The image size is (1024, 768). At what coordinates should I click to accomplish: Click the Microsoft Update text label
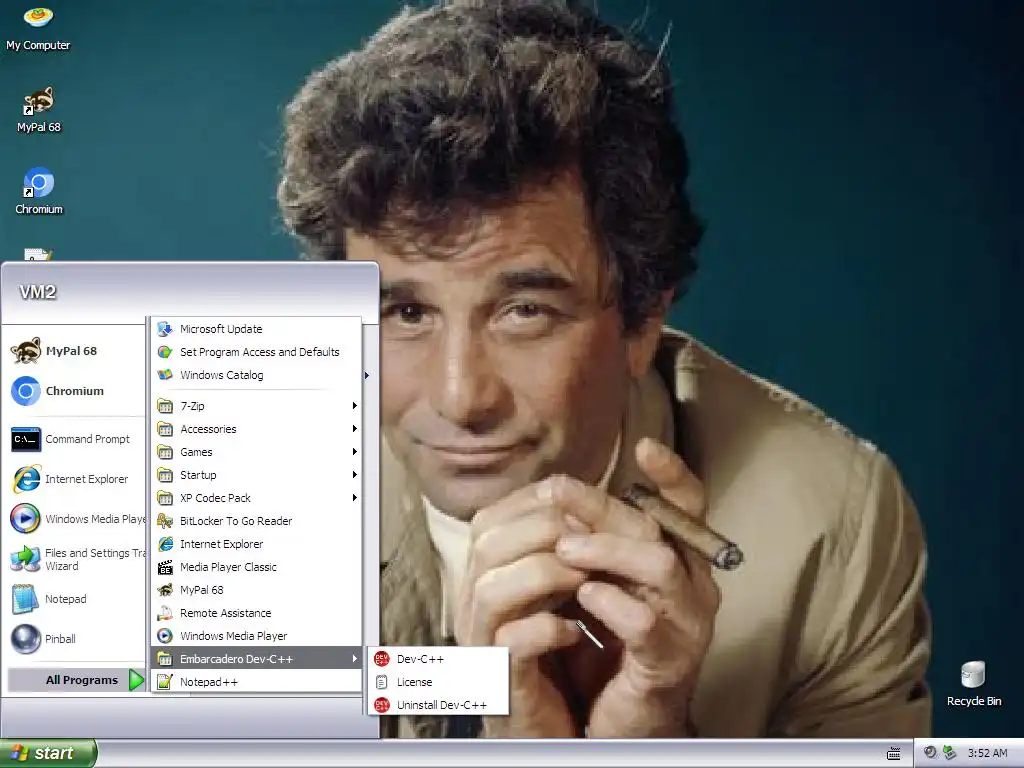[221, 328]
